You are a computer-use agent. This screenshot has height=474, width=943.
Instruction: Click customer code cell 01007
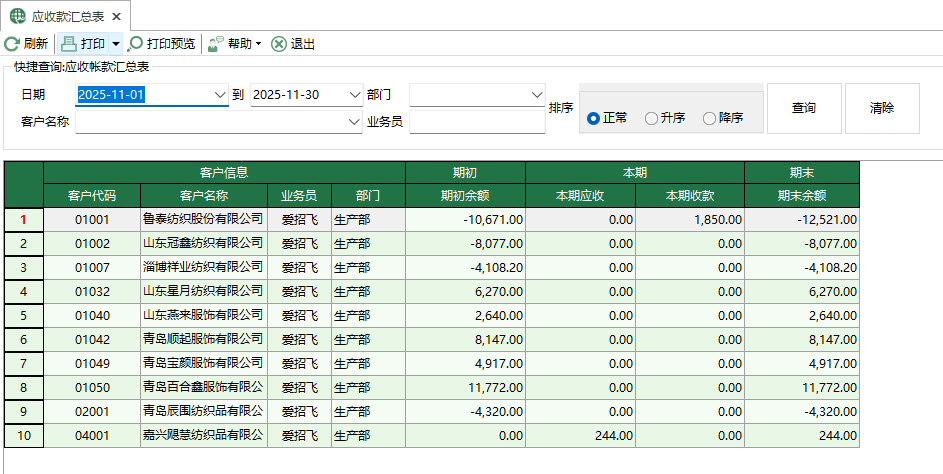[92, 268]
